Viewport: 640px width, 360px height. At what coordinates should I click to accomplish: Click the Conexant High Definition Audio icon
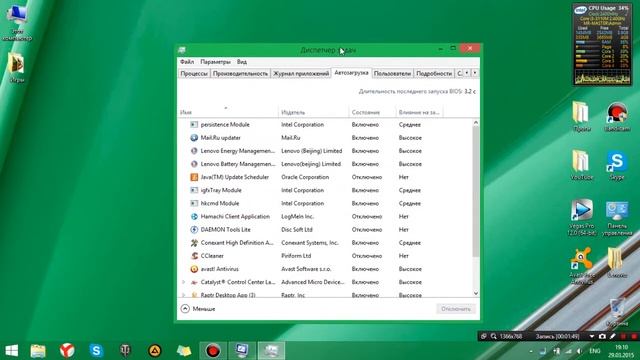(194, 242)
